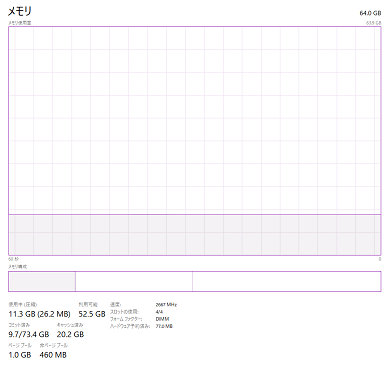This screenshot has width=388, height=366.
Task: Click the shaded in-use segment of memory composition bar
Action: click(42, 281)
